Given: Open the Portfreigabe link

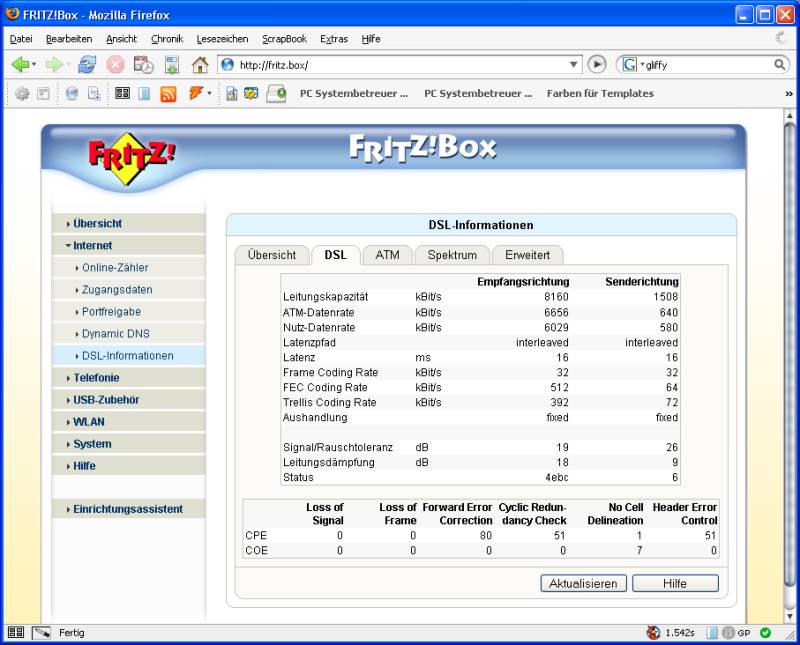Looking at the screenshot, I should [x=111, y=311].
